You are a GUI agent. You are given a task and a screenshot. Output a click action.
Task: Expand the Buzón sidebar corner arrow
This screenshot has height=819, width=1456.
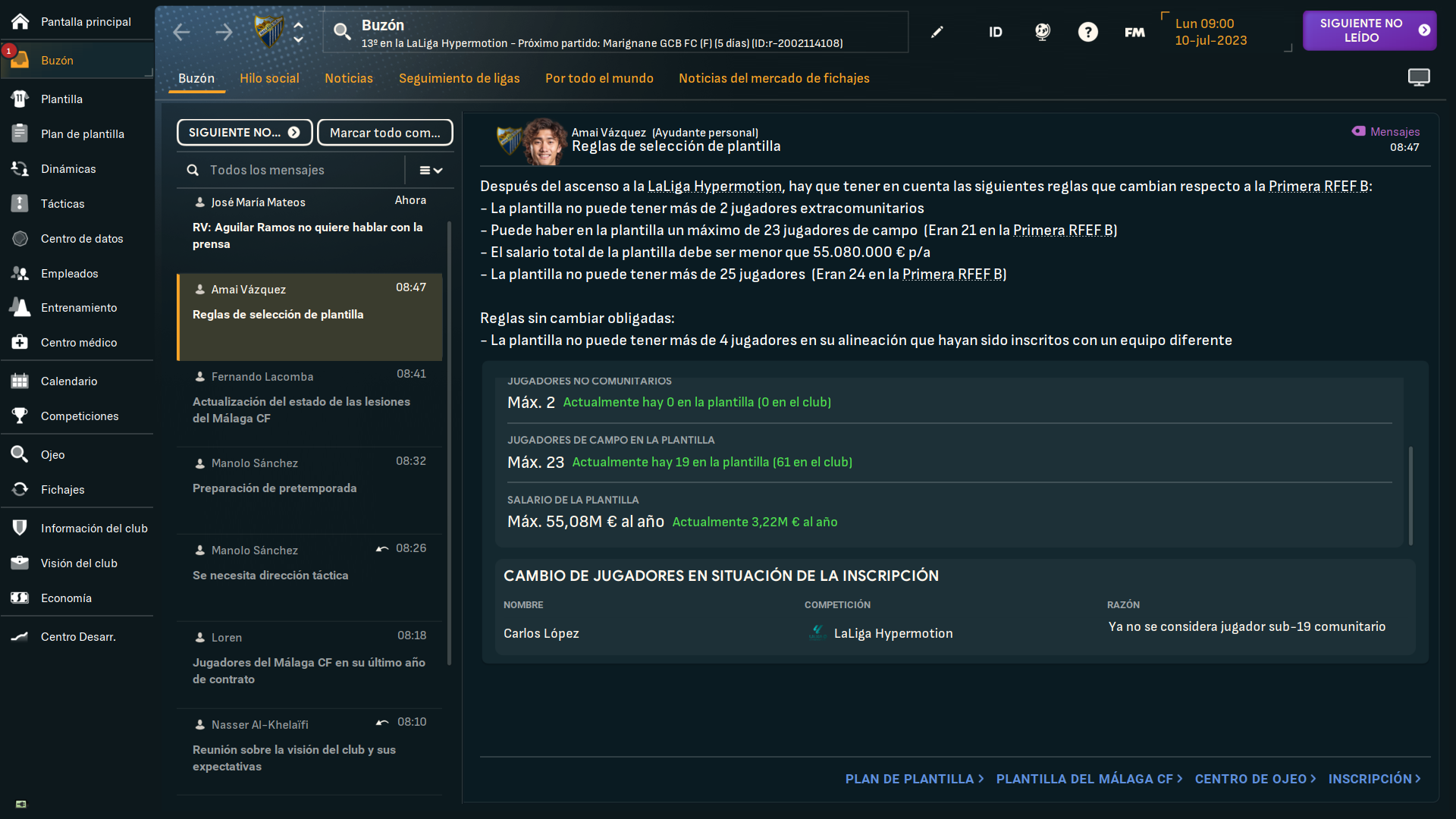[x=149, y=73]
